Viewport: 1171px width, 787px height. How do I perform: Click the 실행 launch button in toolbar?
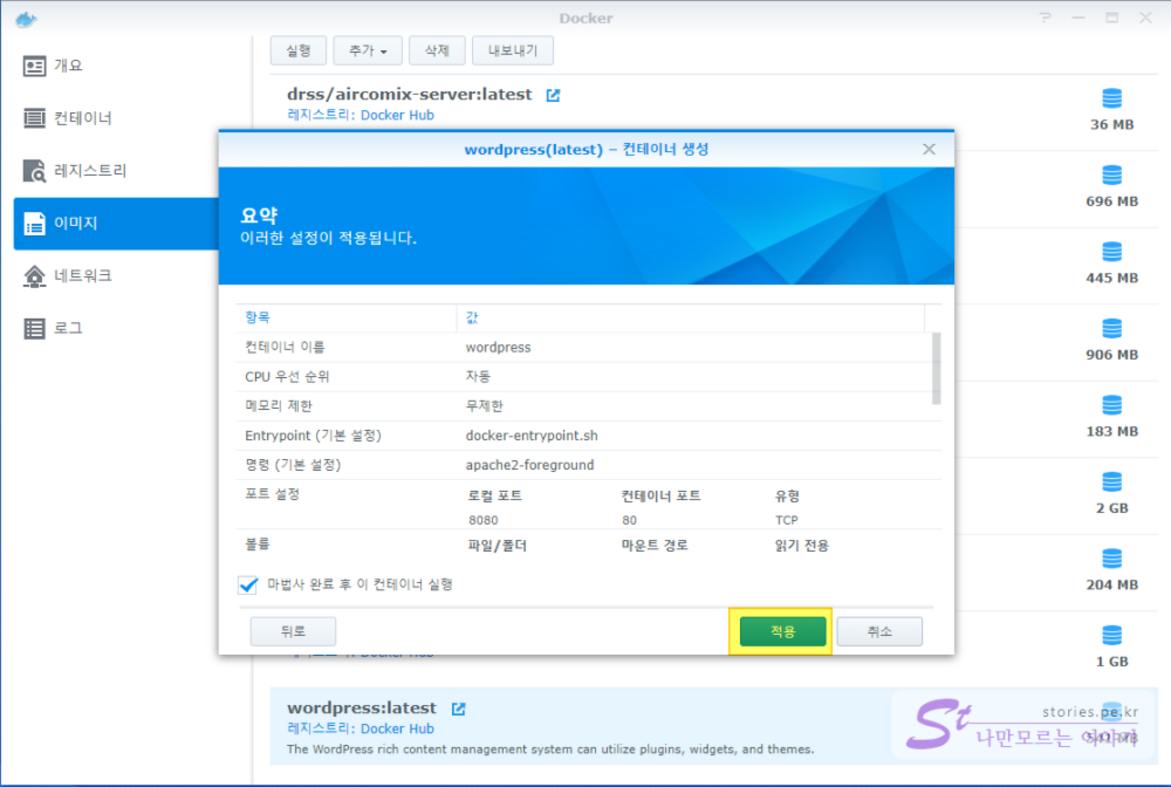point(298,50)
